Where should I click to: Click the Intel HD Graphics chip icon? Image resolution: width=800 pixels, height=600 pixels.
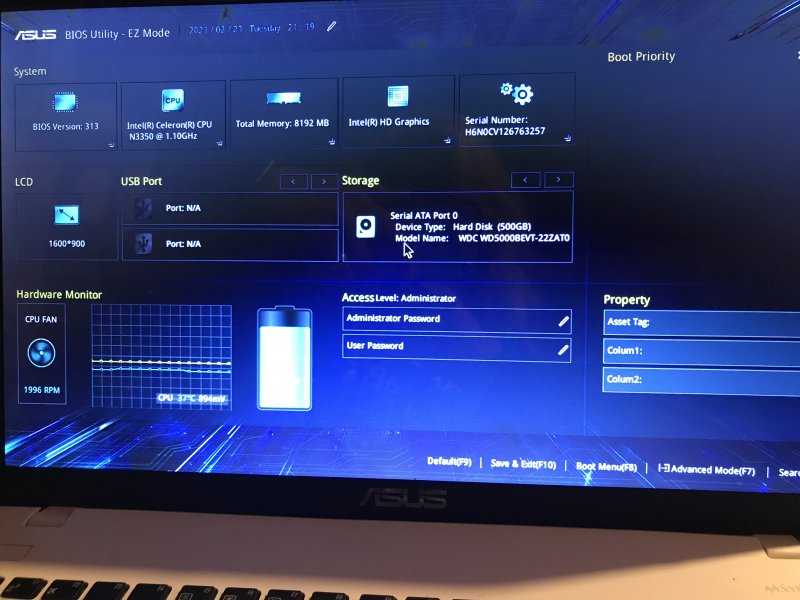[398, 96]
